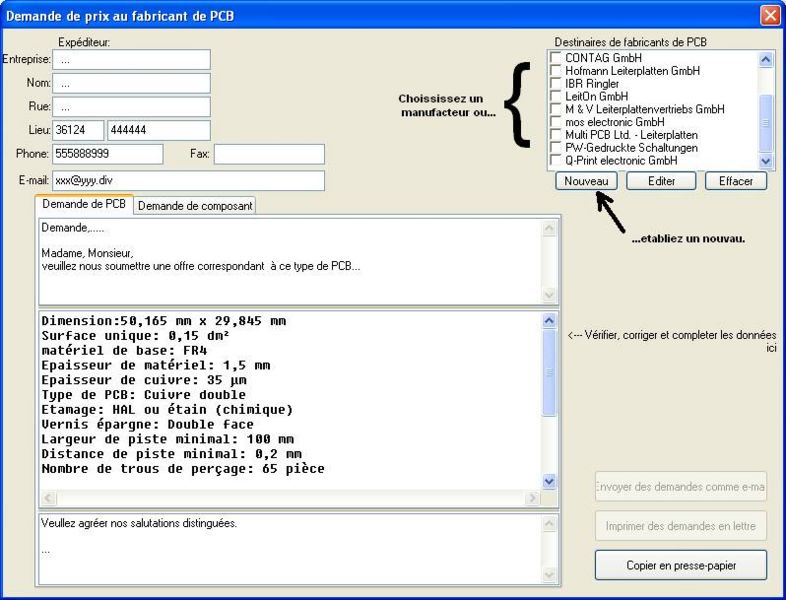Enable the LeitOn GmbH manufacturer checkbox
The image size is (786, 600).
(556, 97)
